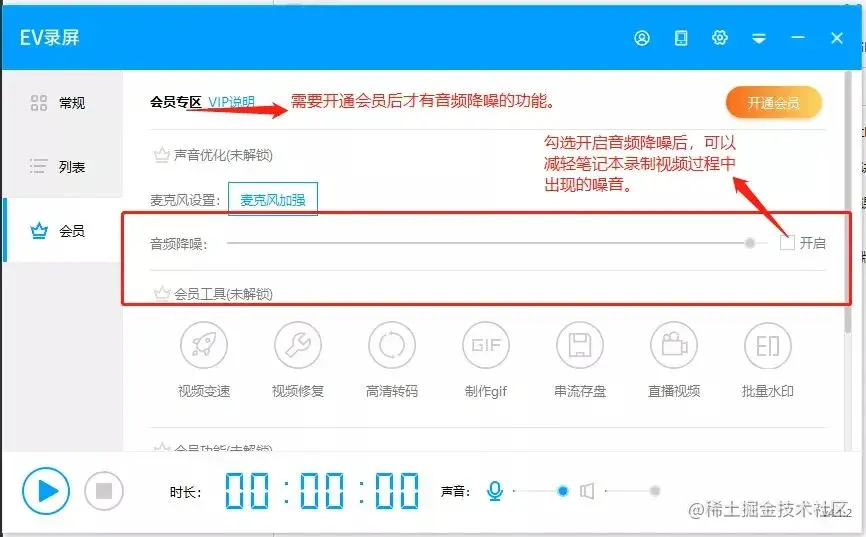Close the EV录屏 window

tap(837, 38)
